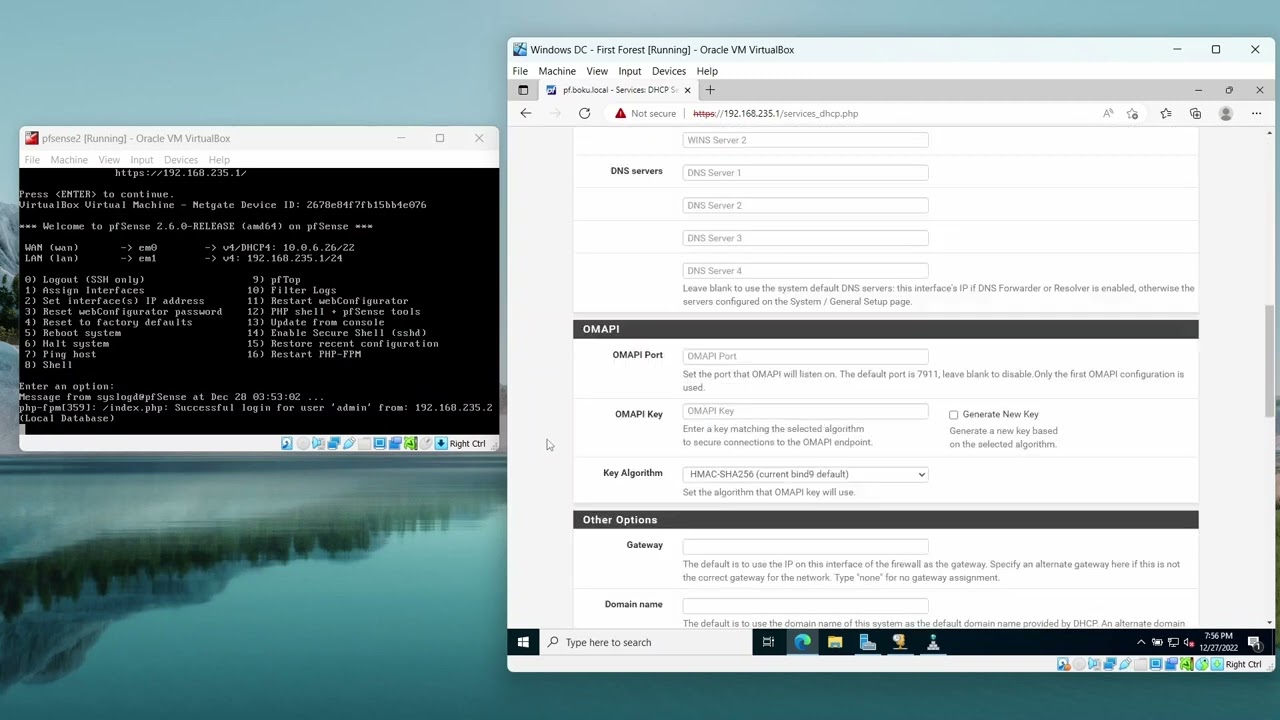1280x720 pixels.
Task: Open View menu in Windows DC window
Action: click(x=597, y=71)
